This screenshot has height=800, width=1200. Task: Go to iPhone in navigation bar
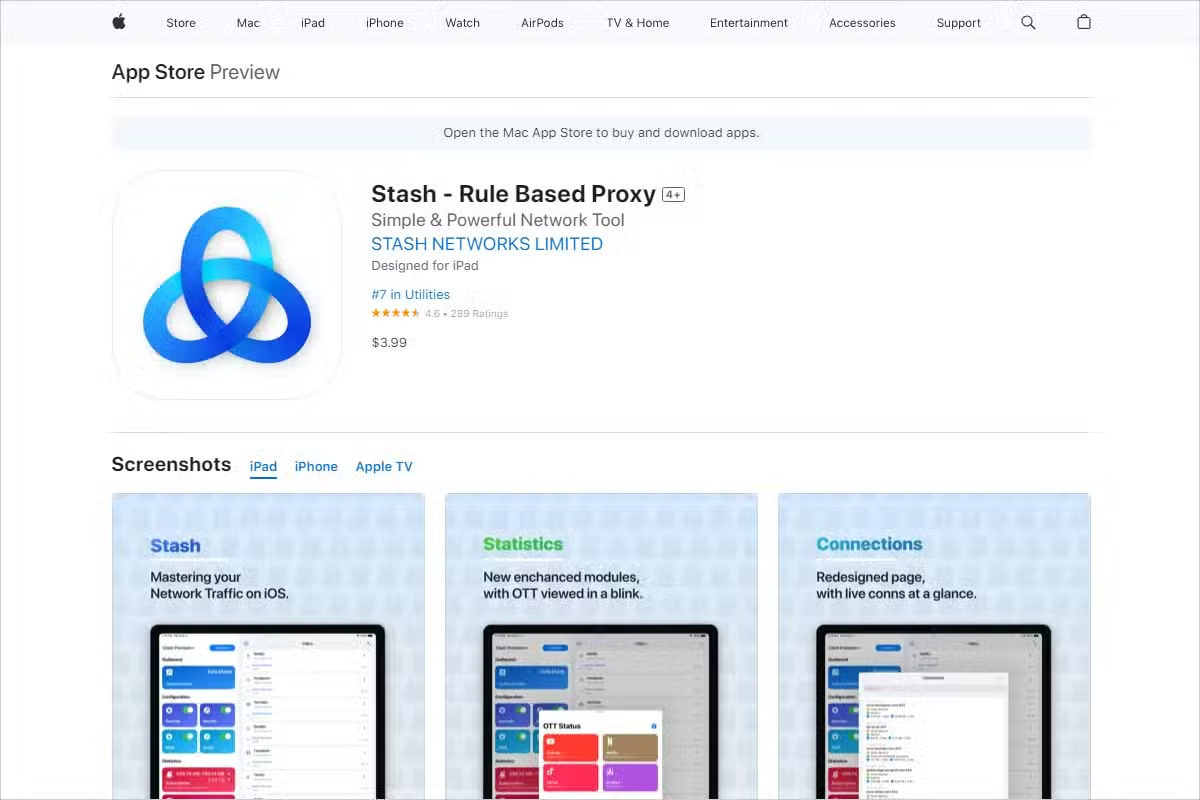pos(384,23)
